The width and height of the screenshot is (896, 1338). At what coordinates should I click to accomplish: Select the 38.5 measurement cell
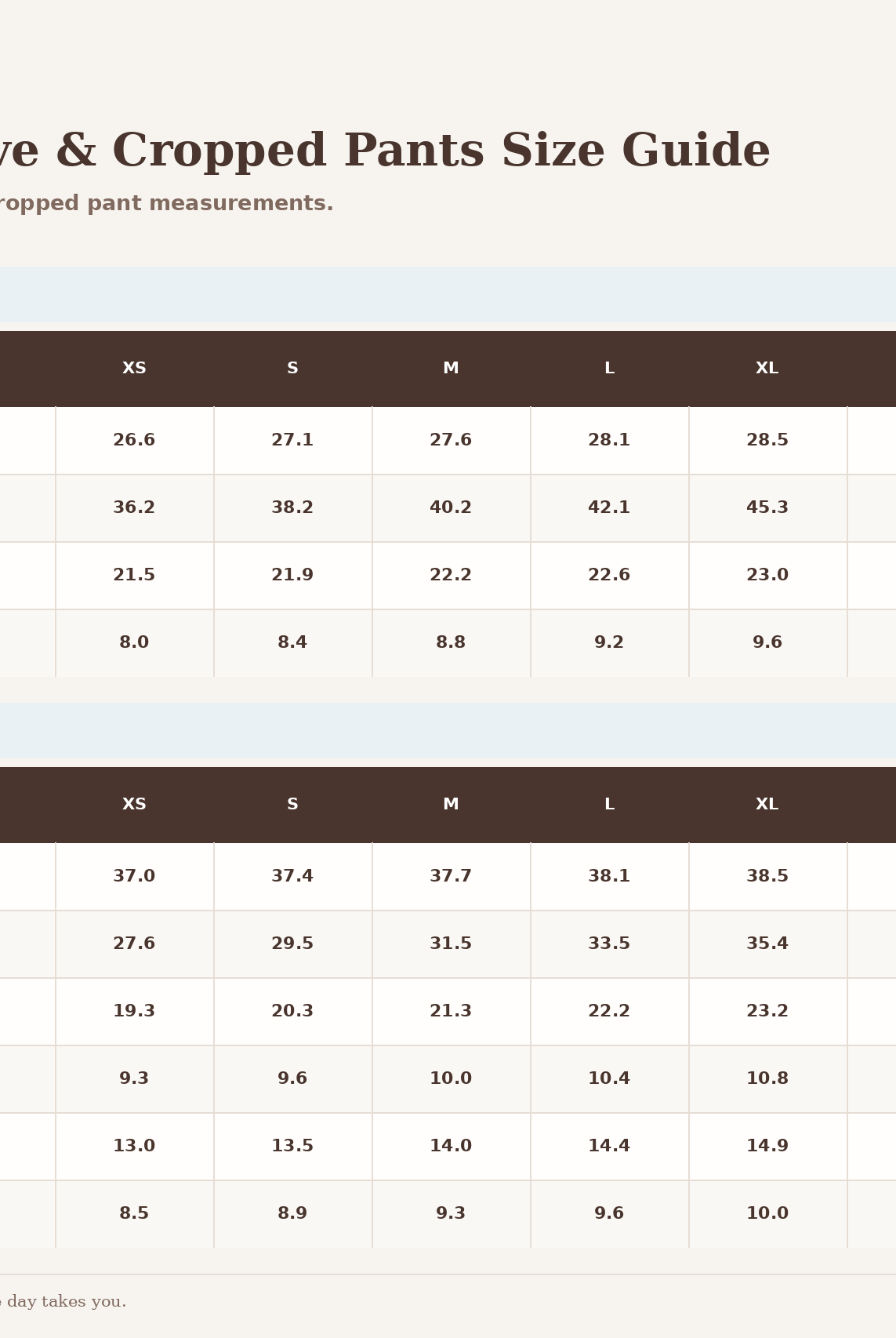[768, 877]
